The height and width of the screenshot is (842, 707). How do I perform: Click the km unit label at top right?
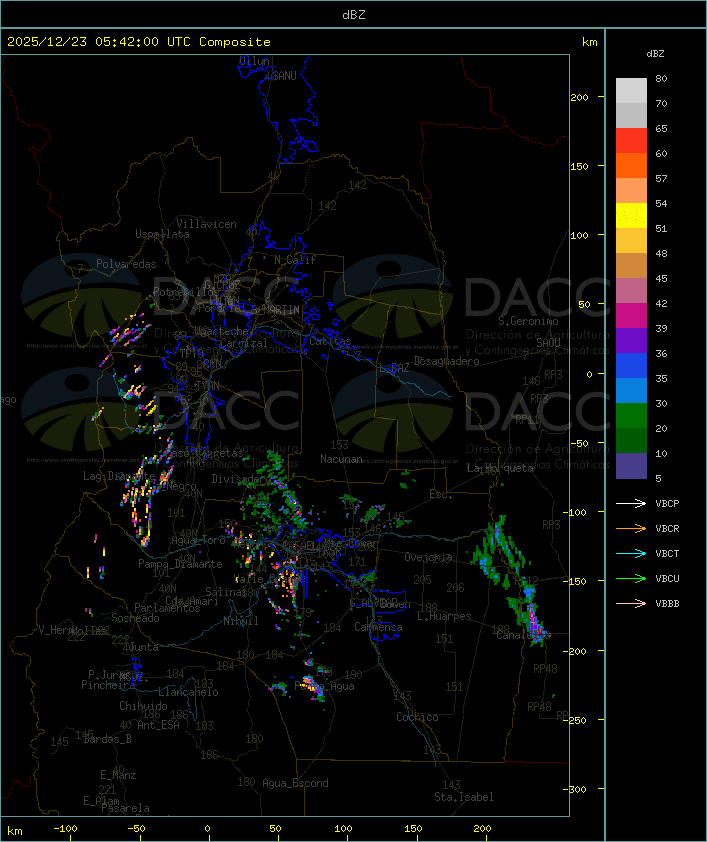(x=590, y=42)
